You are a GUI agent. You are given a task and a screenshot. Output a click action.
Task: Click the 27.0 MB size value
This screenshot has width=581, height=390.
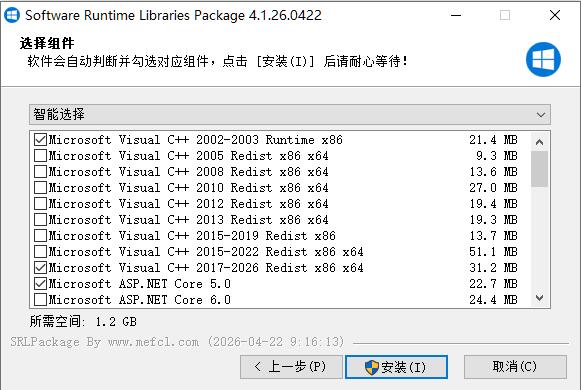(x=493, y=187)
